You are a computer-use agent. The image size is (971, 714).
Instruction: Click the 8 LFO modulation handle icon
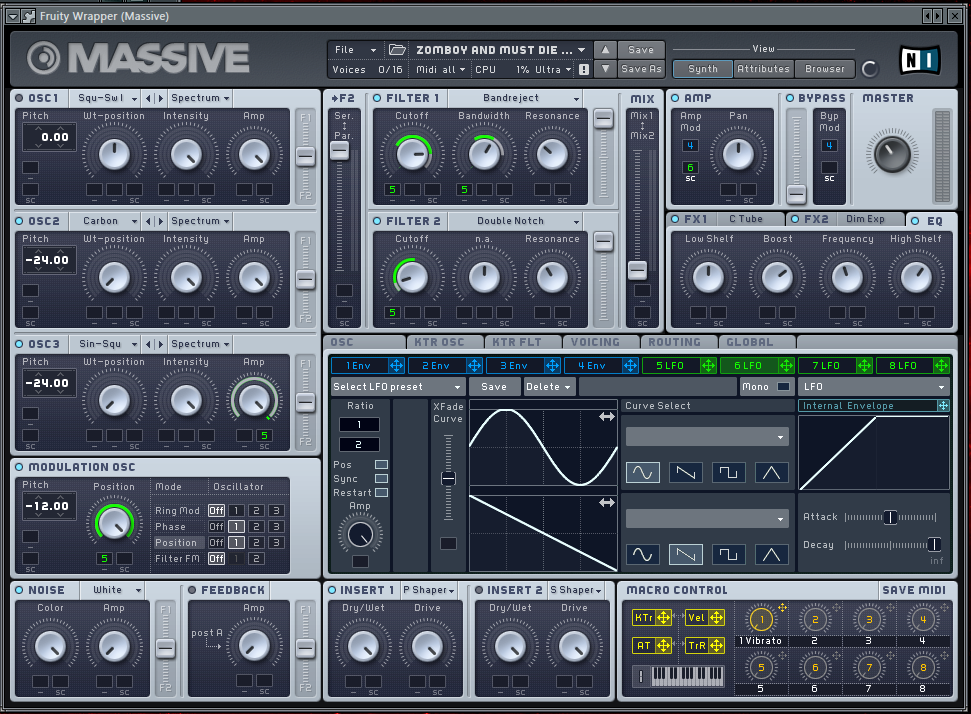click(941, 365)
